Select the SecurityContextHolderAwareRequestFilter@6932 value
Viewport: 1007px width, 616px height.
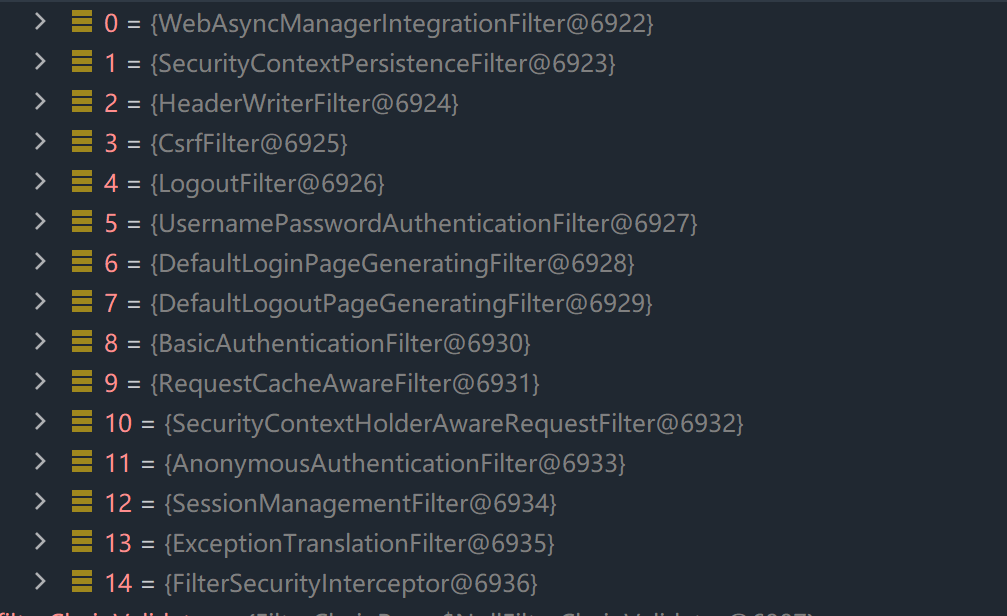point(453,423)
